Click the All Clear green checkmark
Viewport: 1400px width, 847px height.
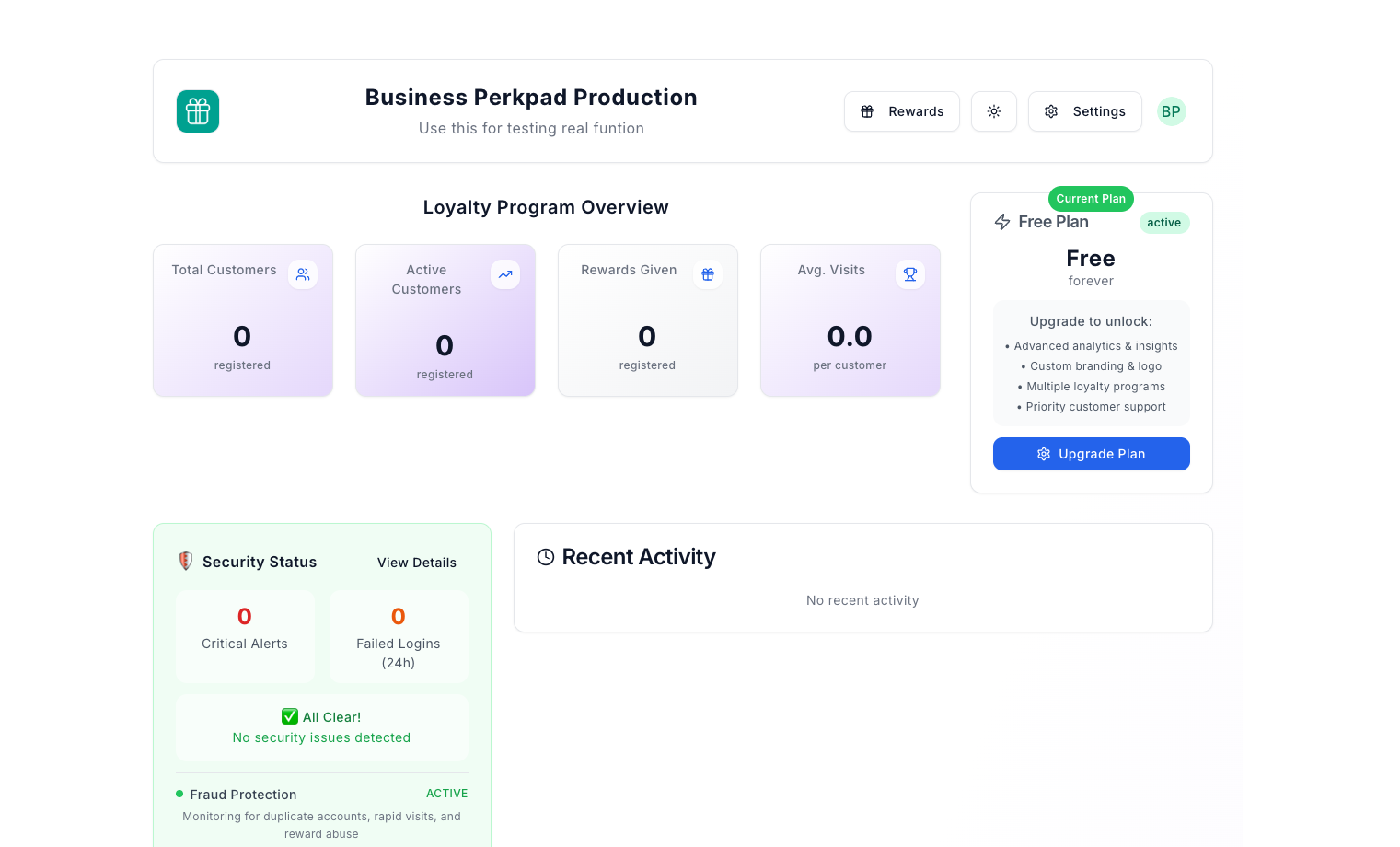pos(290,716)
